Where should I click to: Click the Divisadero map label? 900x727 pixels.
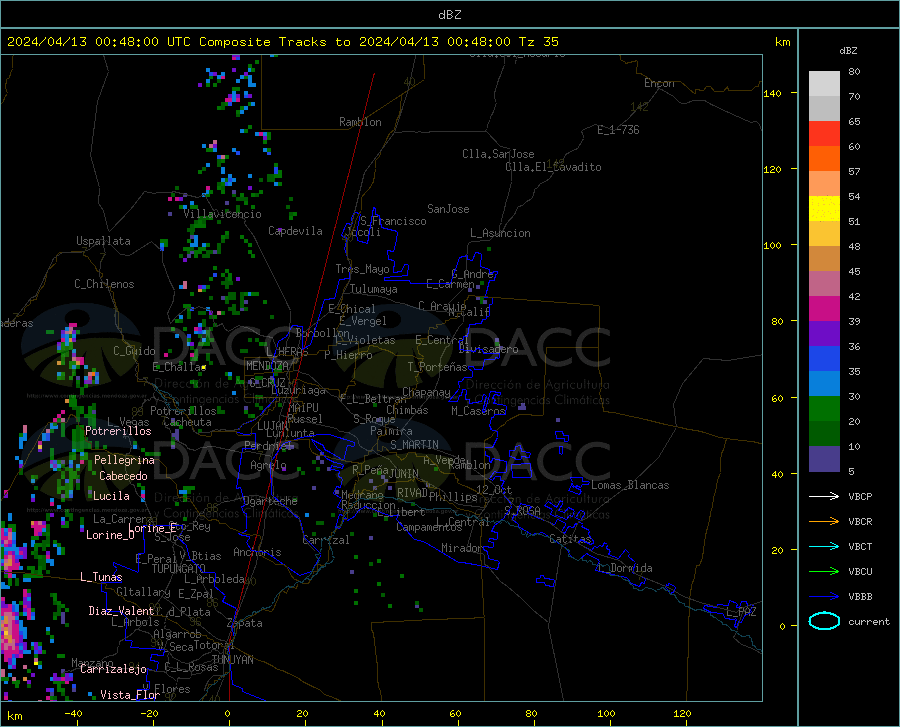click(x=488, y=349)
